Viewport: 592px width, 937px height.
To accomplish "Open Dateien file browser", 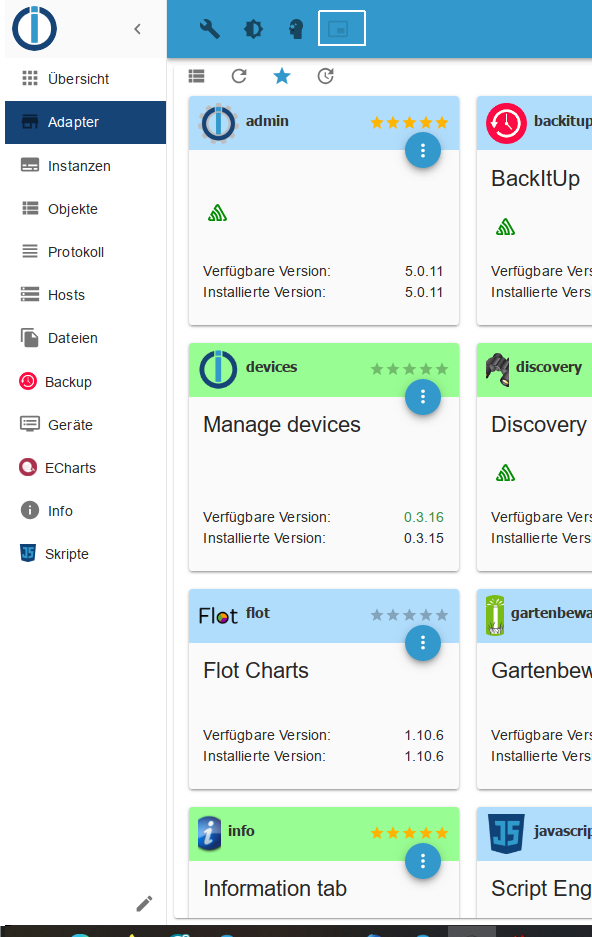I will 85,338.
